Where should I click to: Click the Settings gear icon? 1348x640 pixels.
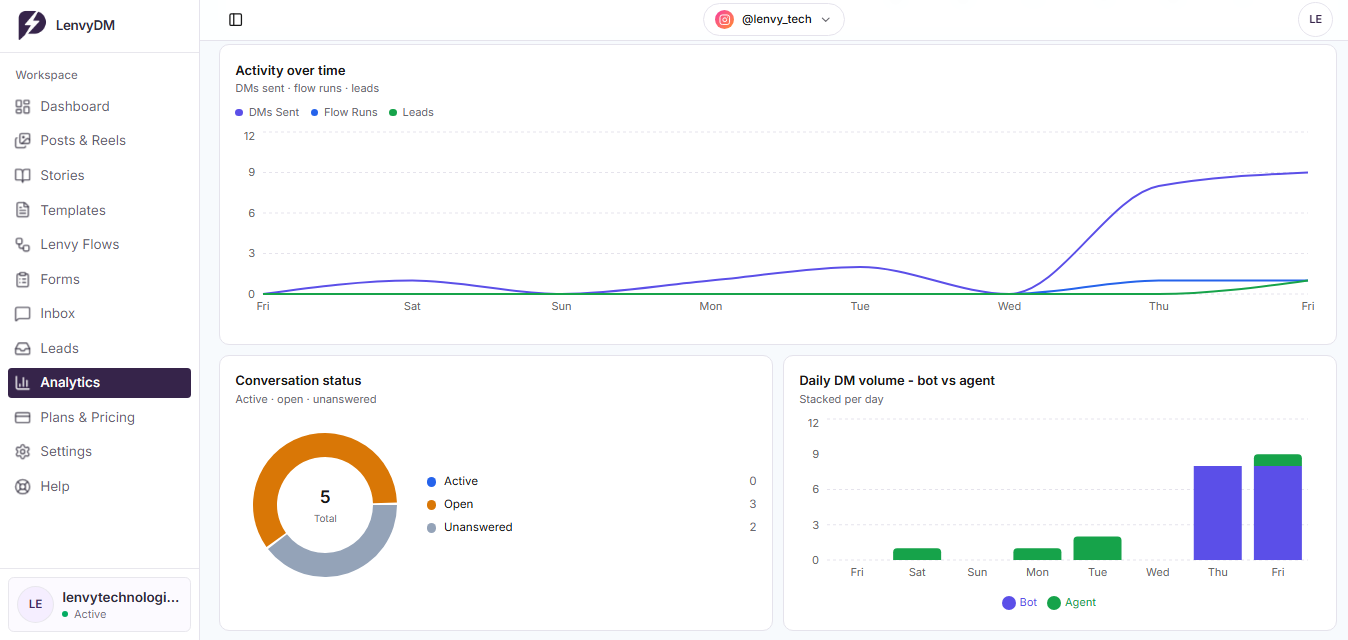point(23,452)
